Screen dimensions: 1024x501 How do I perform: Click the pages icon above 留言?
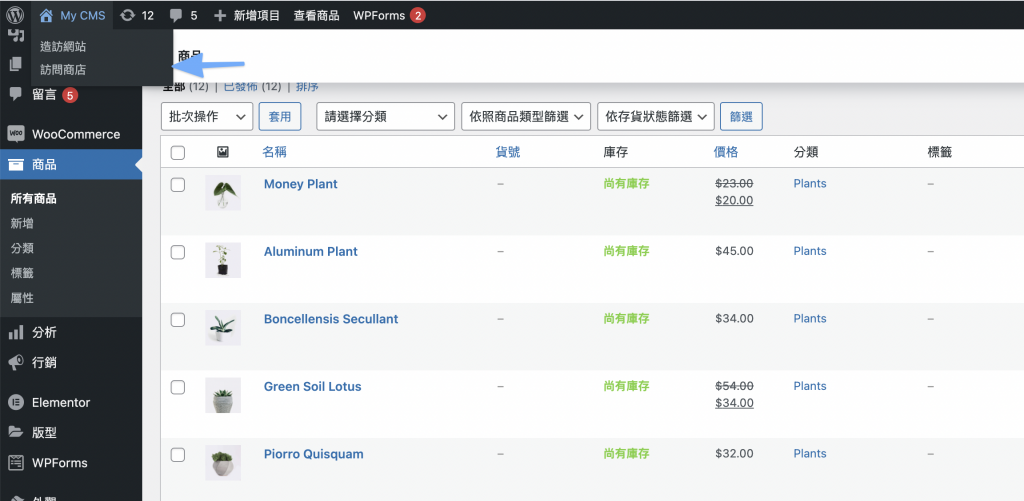16,64
